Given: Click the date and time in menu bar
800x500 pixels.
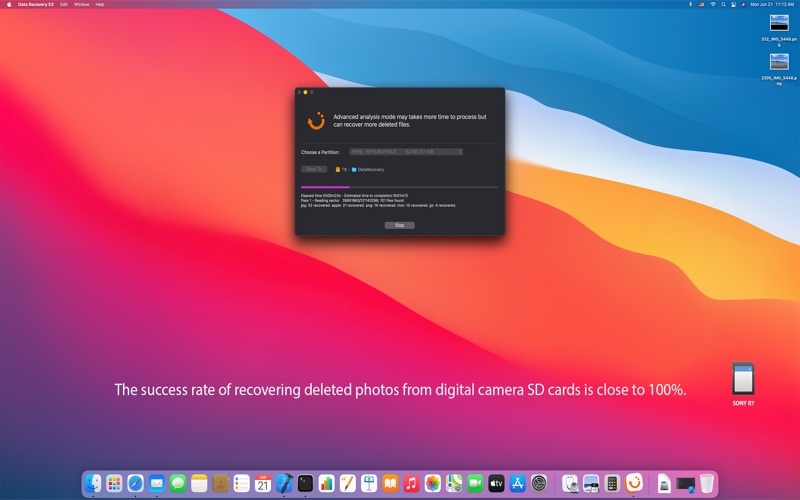Looking at the screenshot, I should 772,4.
